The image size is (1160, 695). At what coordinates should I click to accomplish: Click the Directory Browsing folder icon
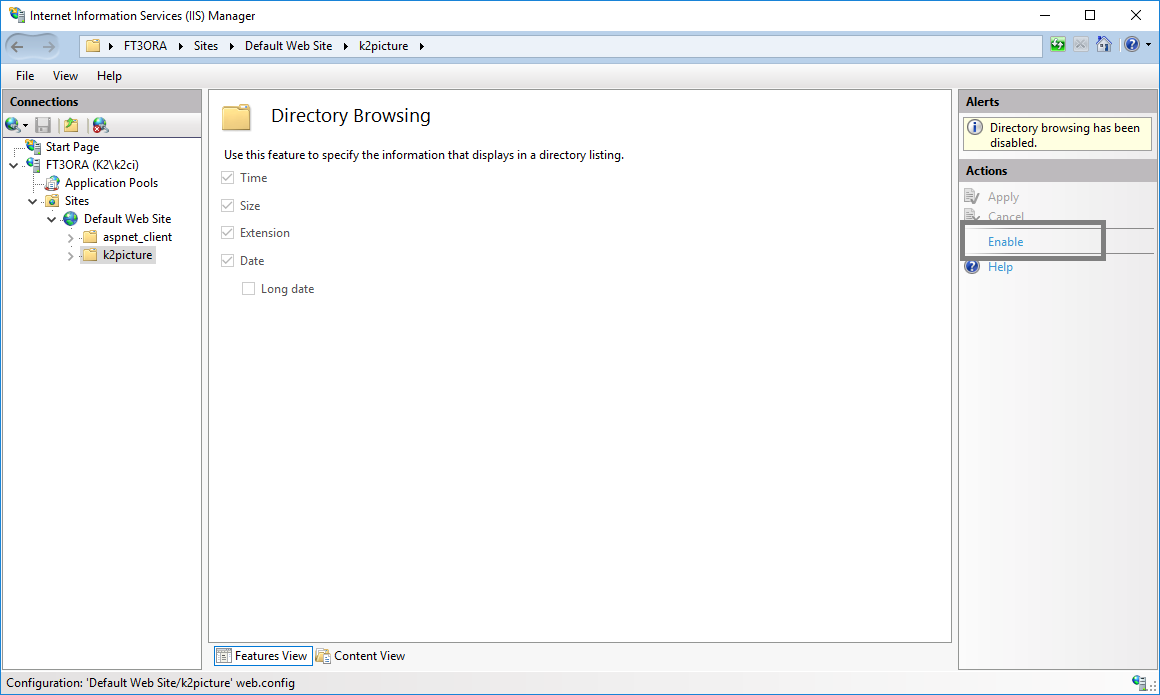[236, 117]
